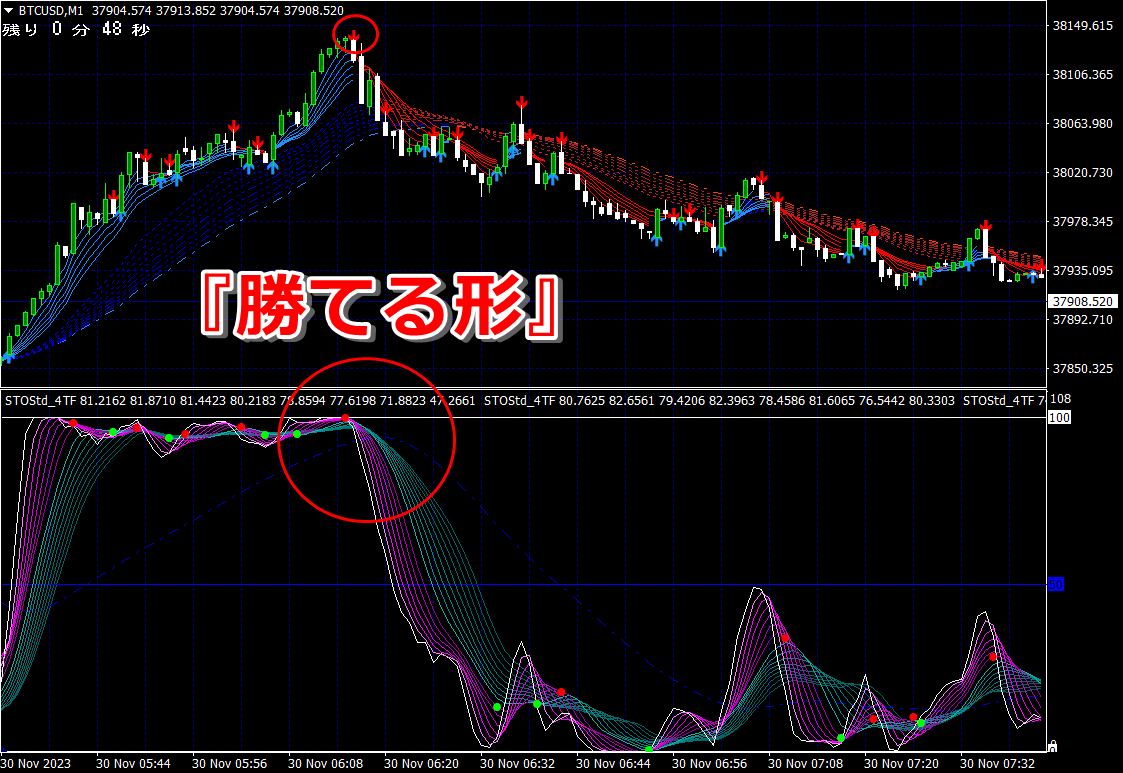Select the time label 30 Nov 06:44
The image size is (1123, 773).
[613, 764]
